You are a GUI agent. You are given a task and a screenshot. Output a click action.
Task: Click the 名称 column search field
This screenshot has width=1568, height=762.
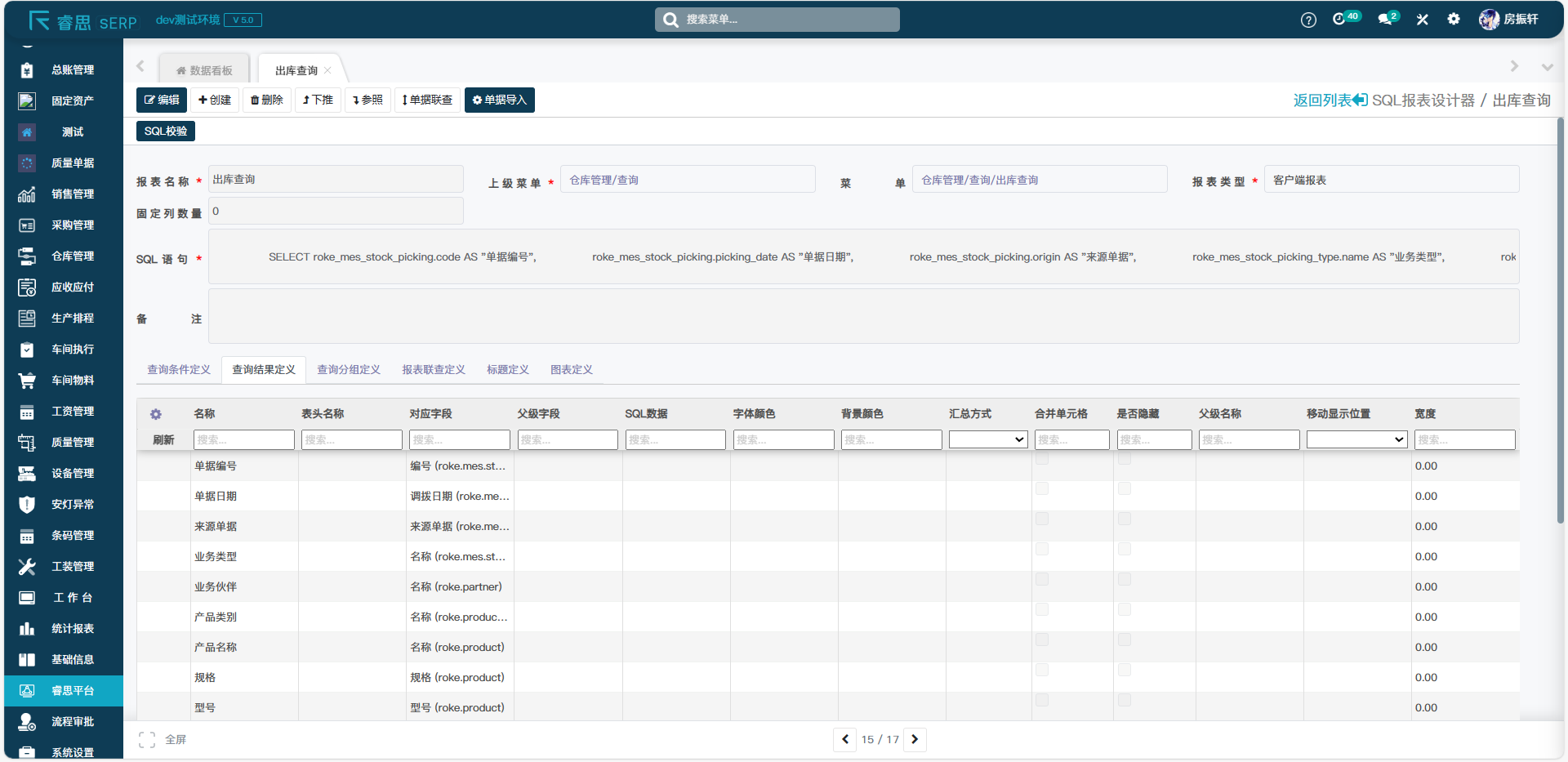(243, 440)
